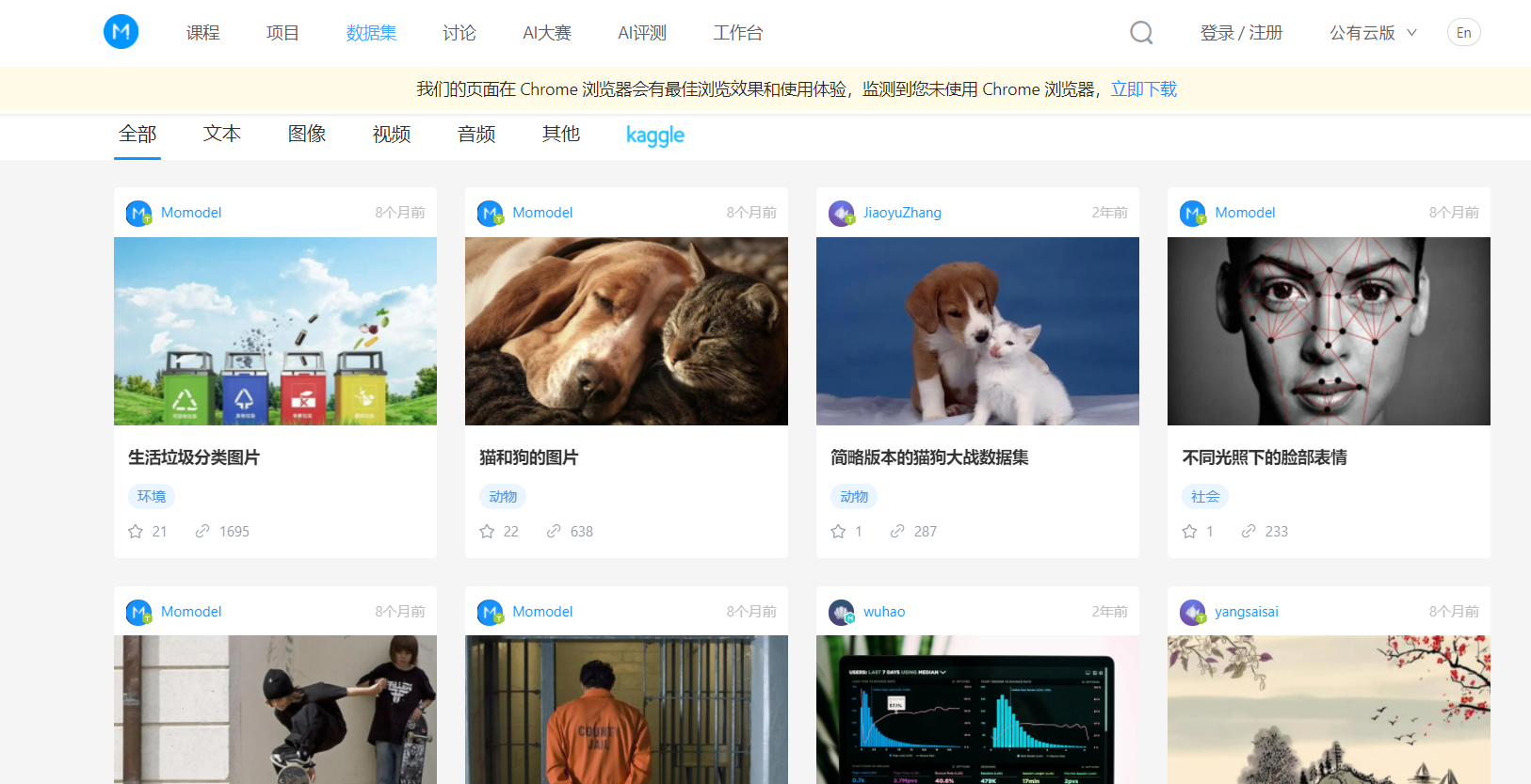Open the search magnifier icon

[x=1141, y=33]
